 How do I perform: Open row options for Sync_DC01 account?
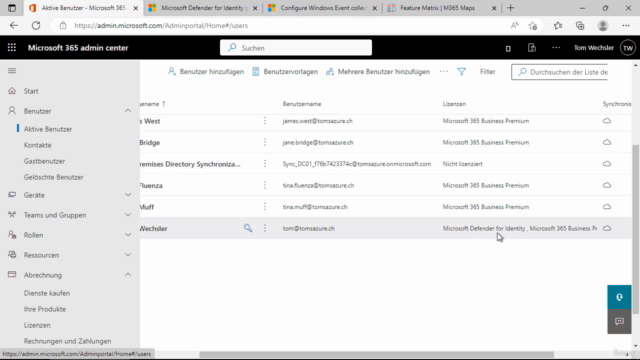pos(265,164)
